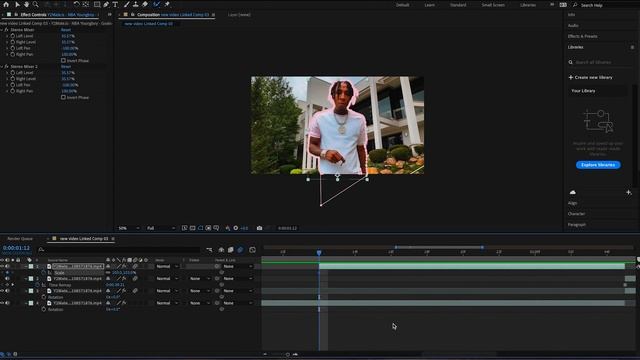Select the Zoom magnifier tool
This screenshot has width=640, height=360.
point(36,4)
